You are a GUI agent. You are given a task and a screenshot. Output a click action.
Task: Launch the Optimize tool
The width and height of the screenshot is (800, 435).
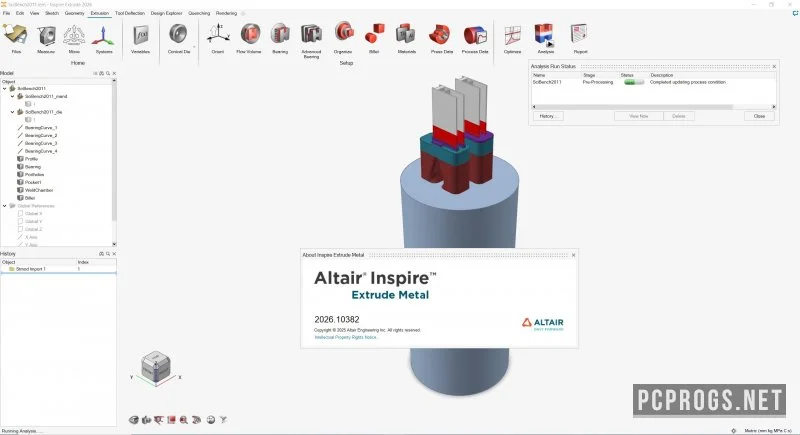[513, 37]
